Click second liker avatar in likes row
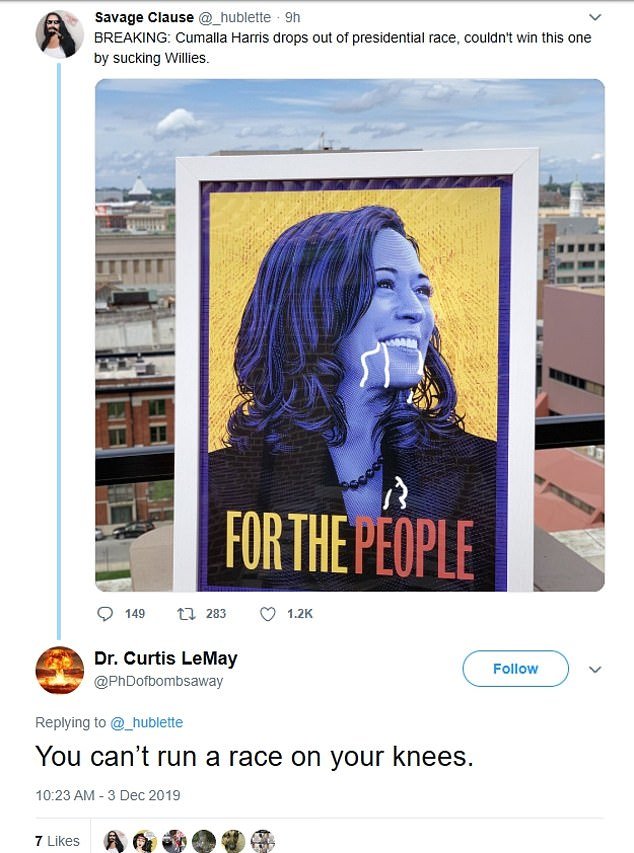The image size is (634, 853). (x=144, y=841)
